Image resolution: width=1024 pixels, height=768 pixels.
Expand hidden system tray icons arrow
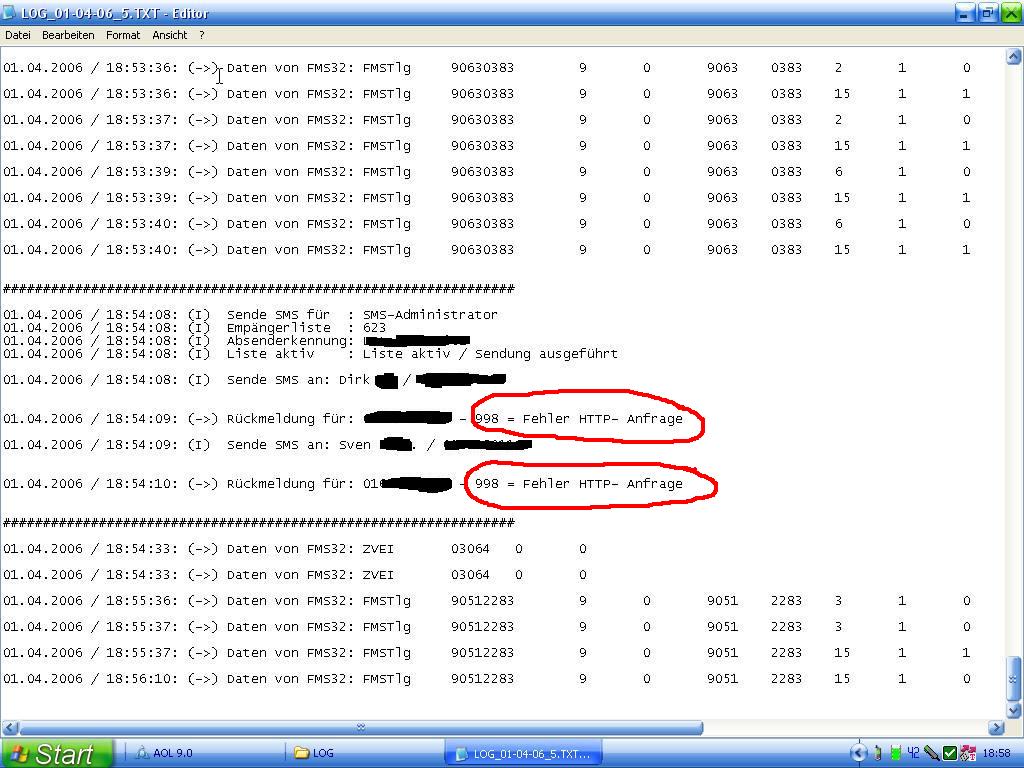[x=858, y=753]
